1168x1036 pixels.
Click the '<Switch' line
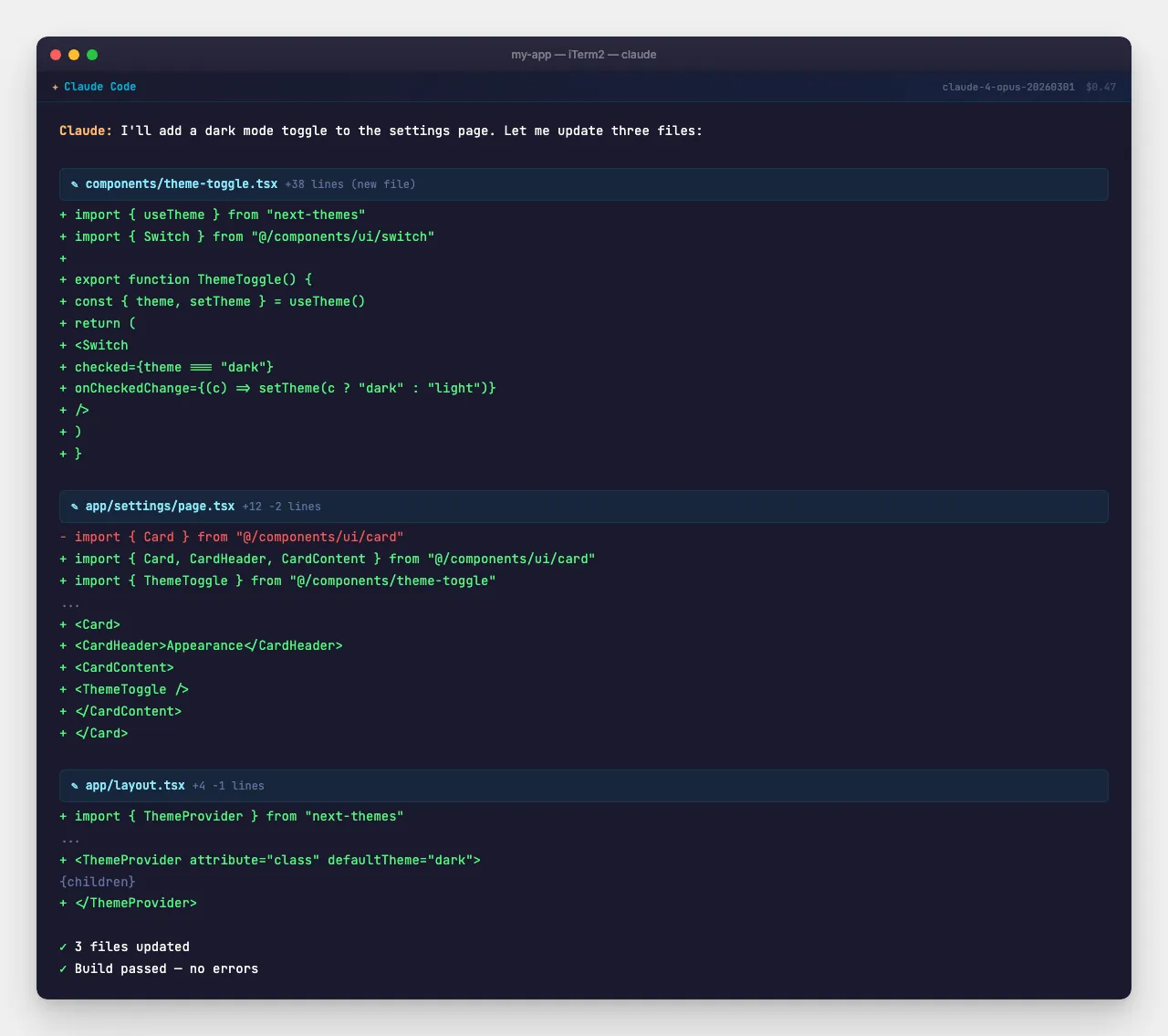[94, 345]
